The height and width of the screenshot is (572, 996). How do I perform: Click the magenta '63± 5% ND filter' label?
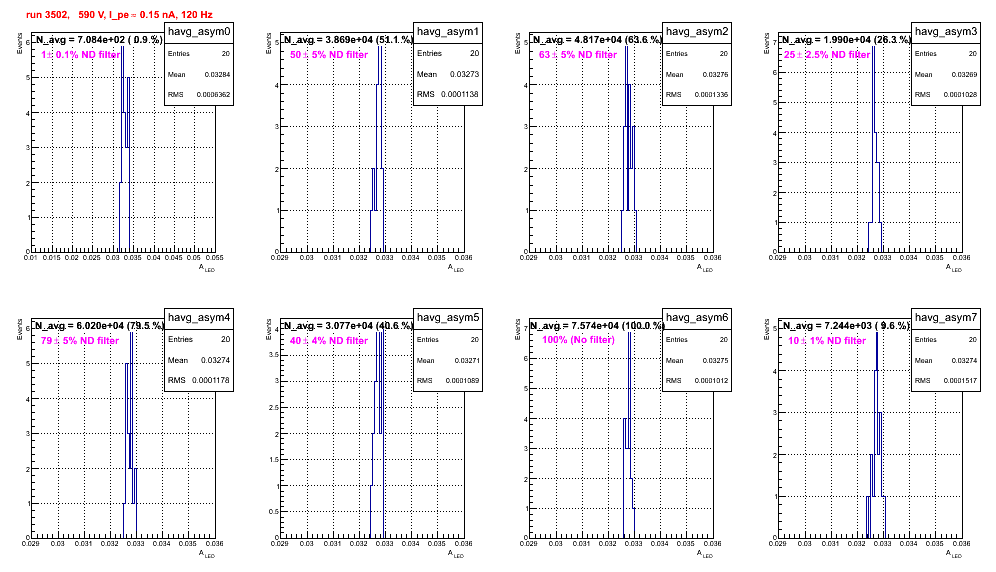tap(578, 55)
